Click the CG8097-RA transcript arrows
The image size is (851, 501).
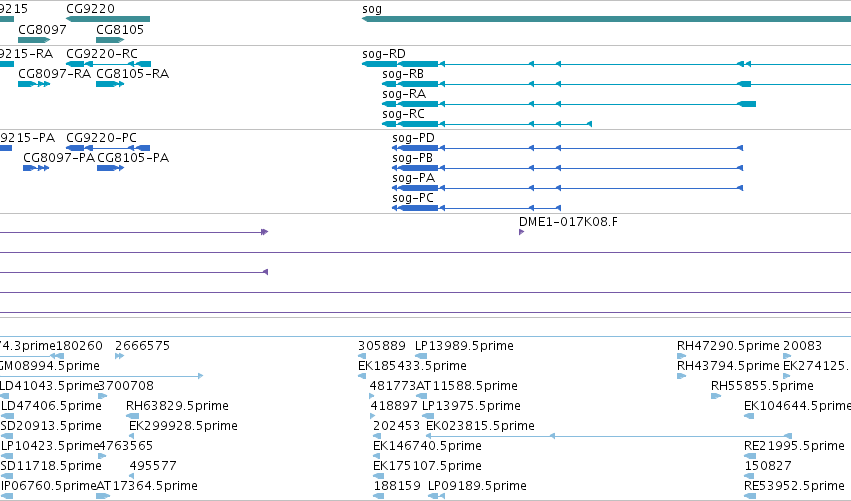(x=34, y=84)
